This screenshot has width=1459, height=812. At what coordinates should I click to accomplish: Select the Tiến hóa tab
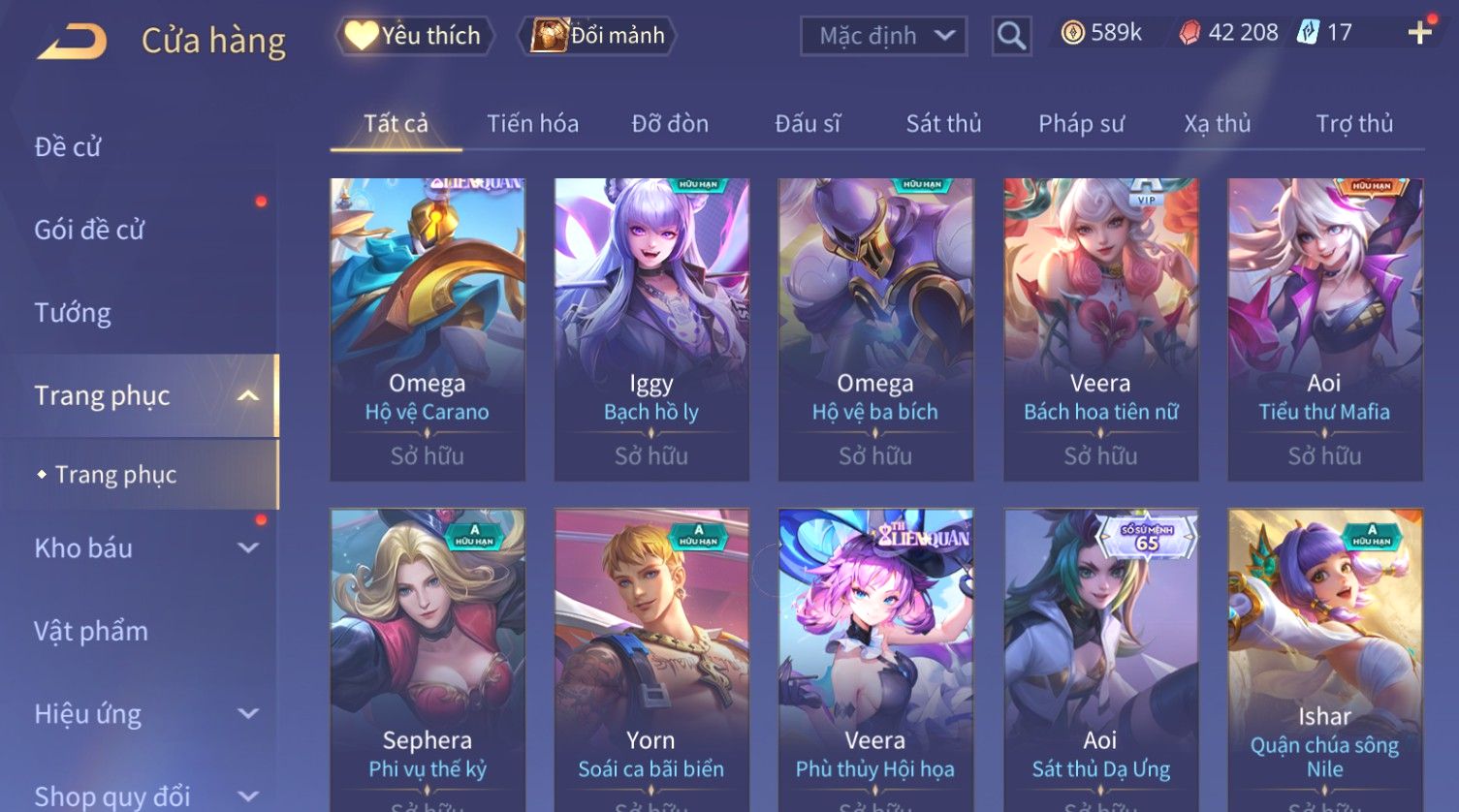click(532, 124)
